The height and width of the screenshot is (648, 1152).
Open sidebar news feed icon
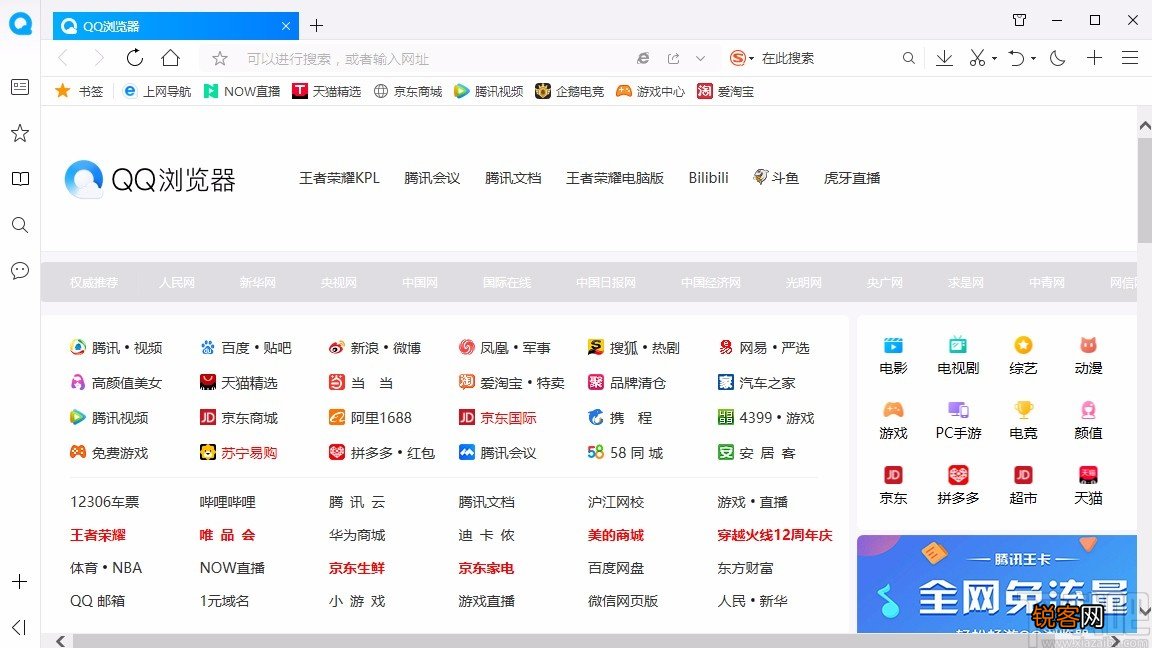pos(20,87)
